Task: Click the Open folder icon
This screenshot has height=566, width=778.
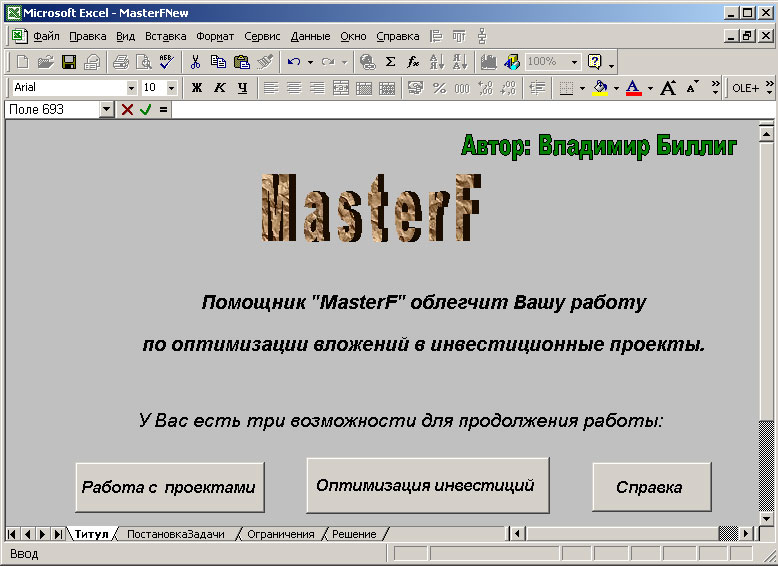Action: pos(46,62)
